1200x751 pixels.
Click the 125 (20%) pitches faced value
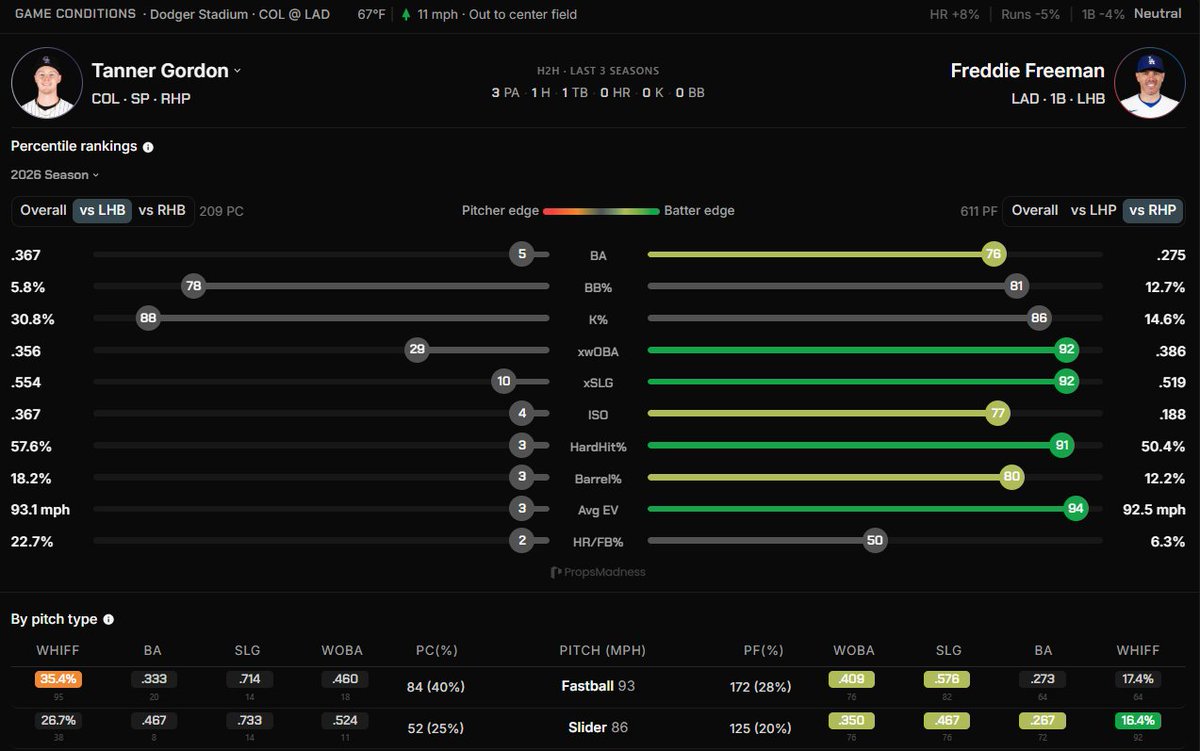[x=758, y=728]
